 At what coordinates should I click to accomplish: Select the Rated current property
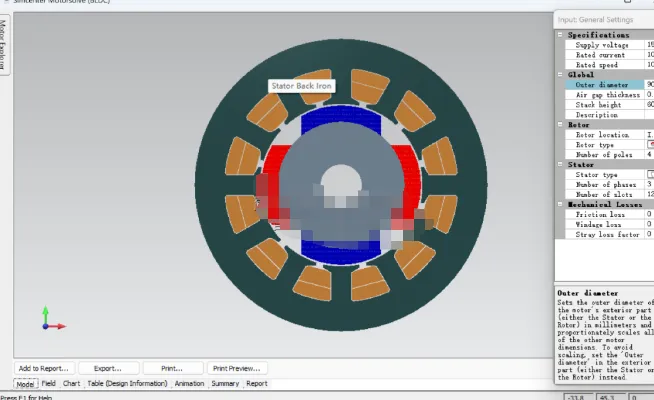click(x=605, y=55)
